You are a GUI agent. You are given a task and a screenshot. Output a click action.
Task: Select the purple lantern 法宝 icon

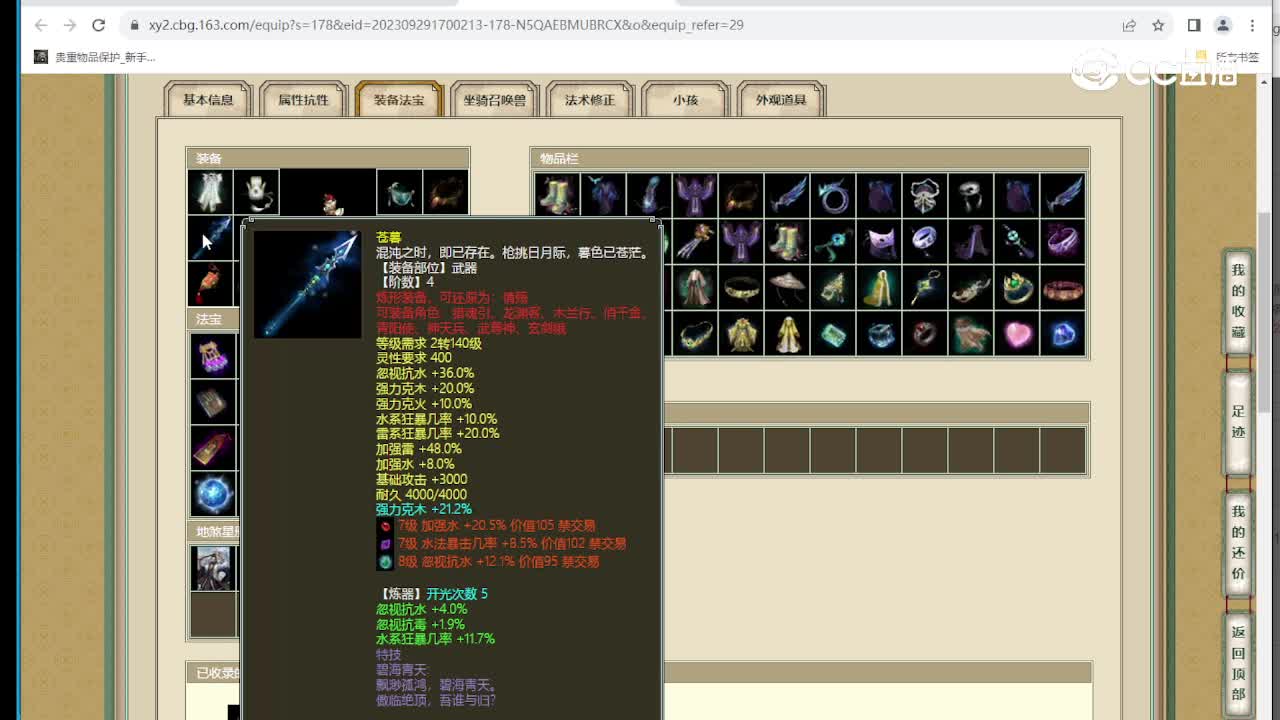[213, 355]
